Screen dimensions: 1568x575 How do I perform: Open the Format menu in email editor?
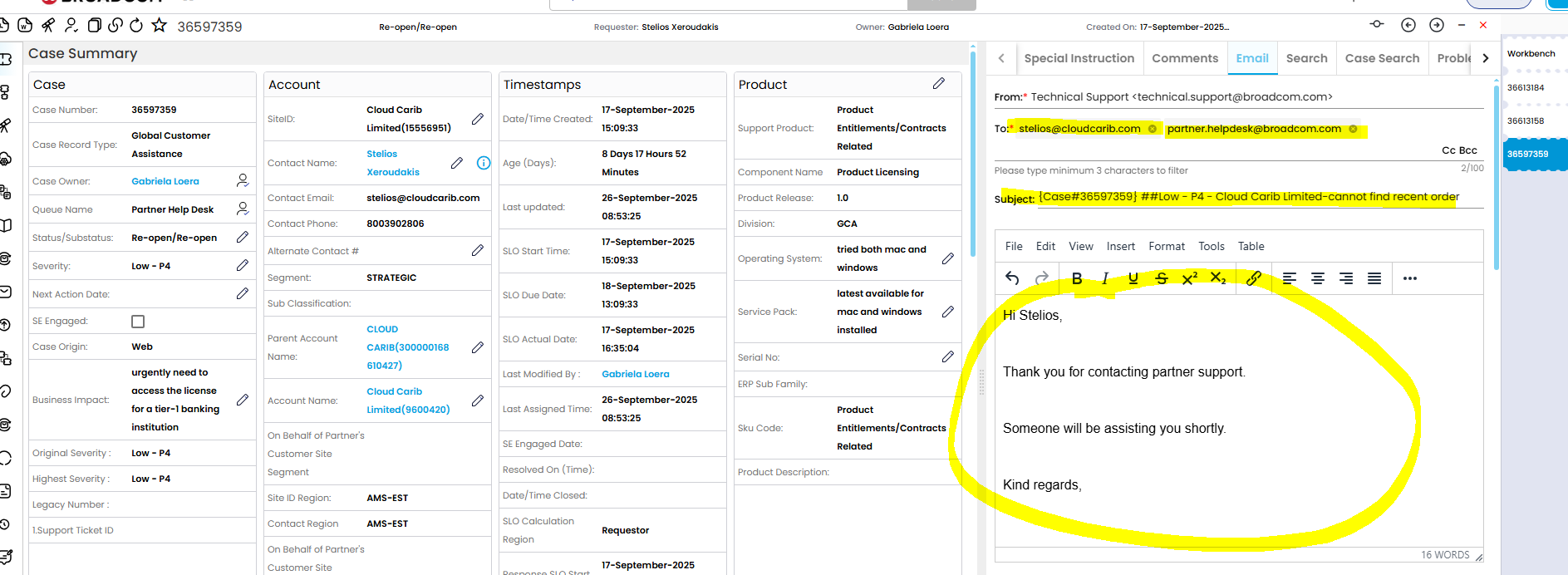pos(1167,246)
